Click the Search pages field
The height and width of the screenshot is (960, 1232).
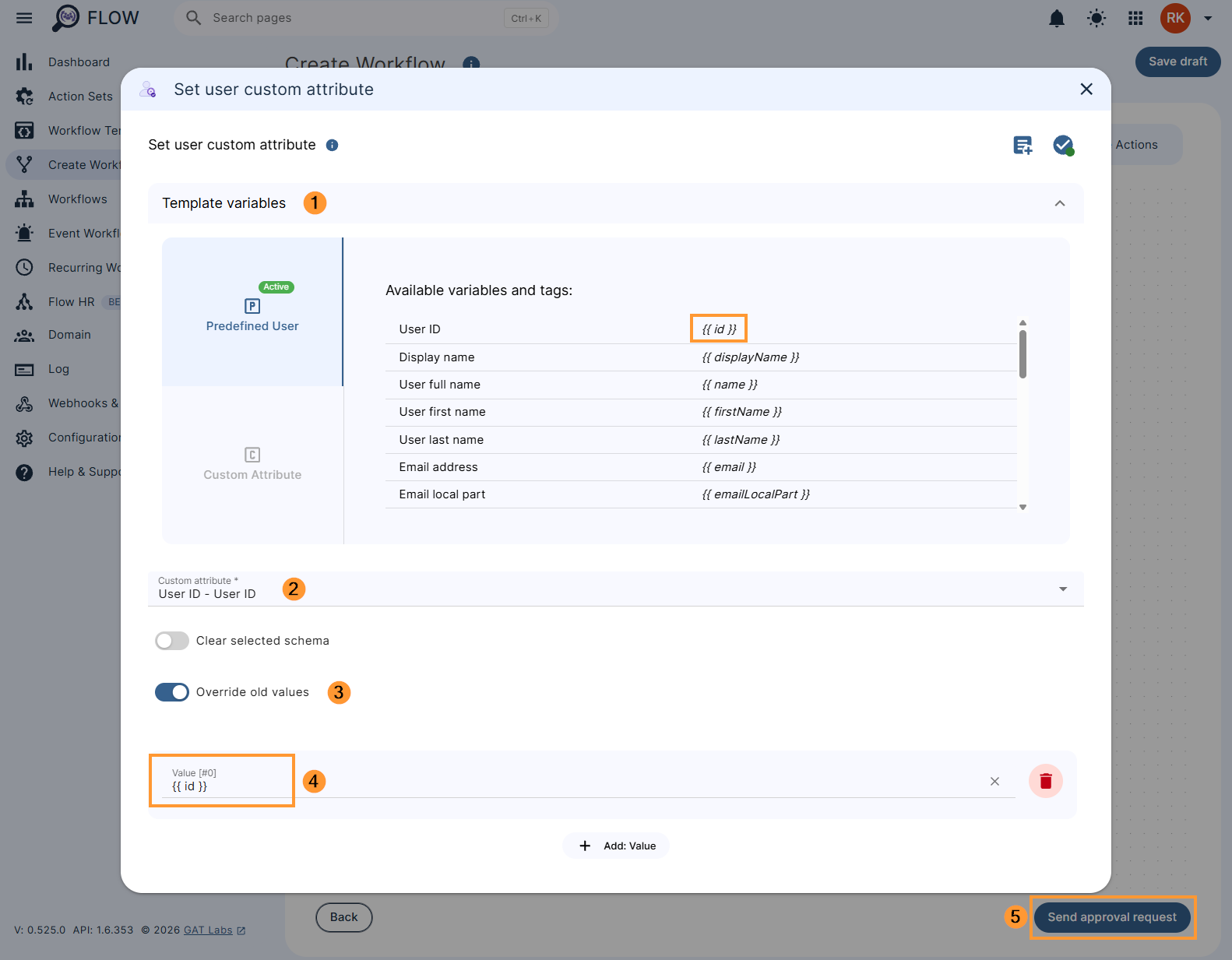click(x=366, y=18)
